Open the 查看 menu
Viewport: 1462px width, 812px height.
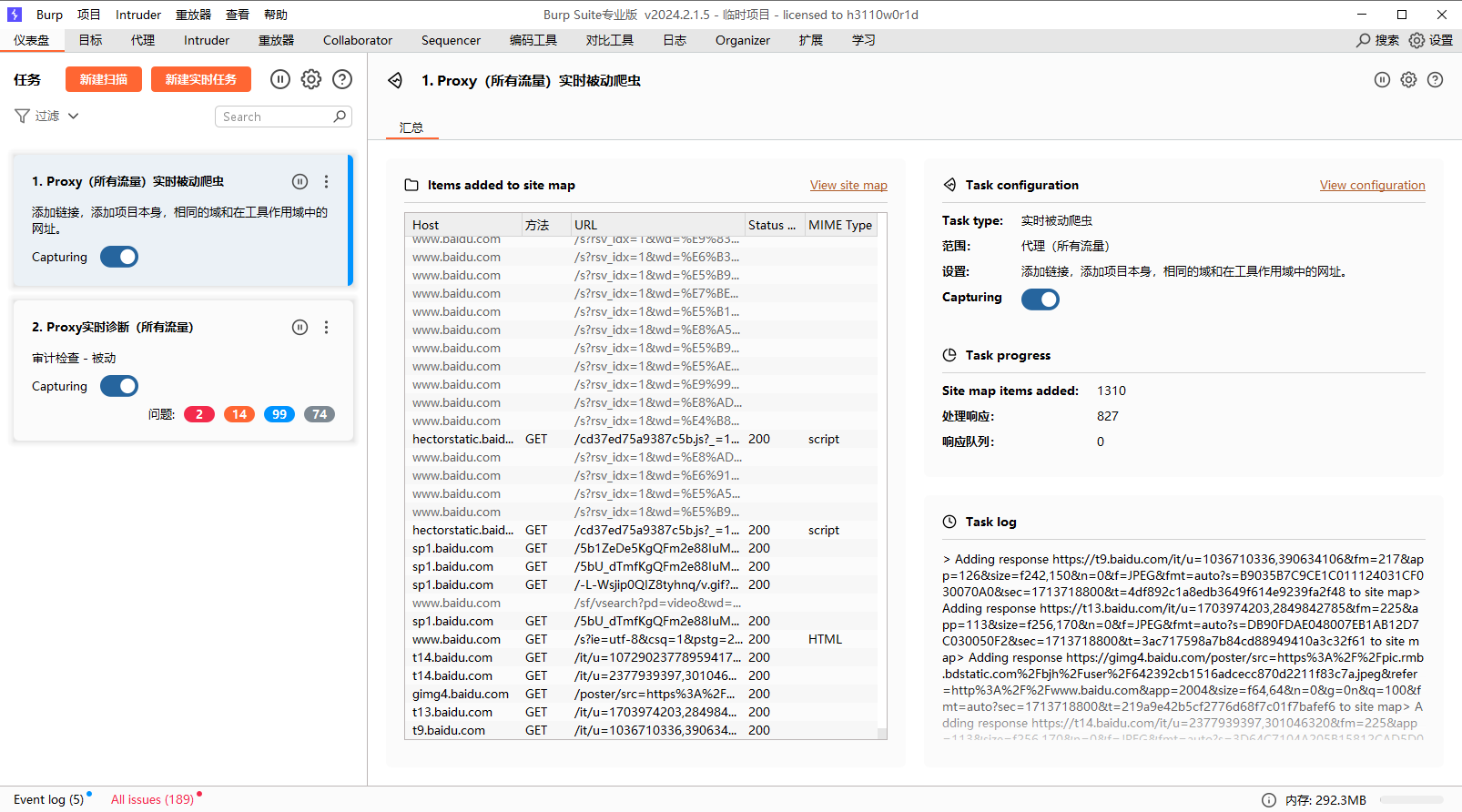pos(238,15)
